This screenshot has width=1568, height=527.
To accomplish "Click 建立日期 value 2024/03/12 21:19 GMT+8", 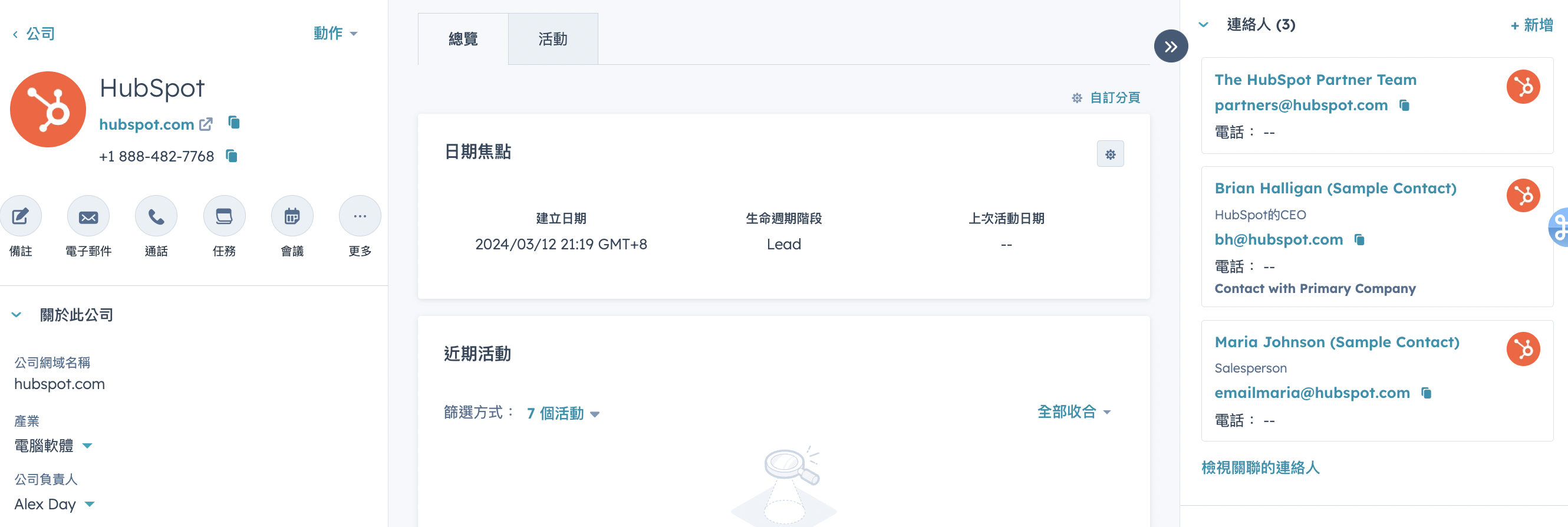I will coord(561,244).
